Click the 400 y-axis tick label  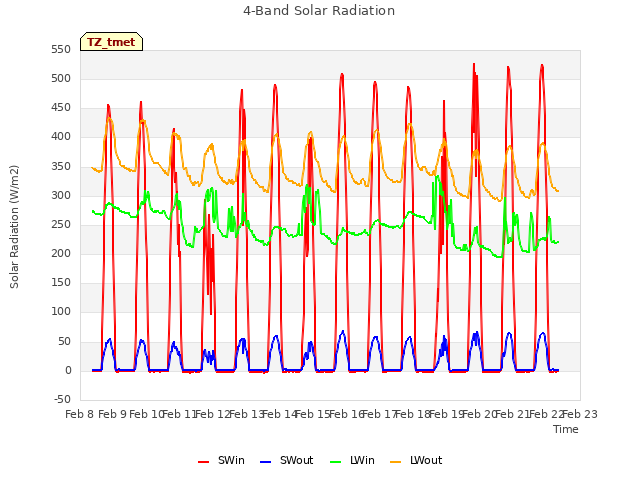pos(61,137)
